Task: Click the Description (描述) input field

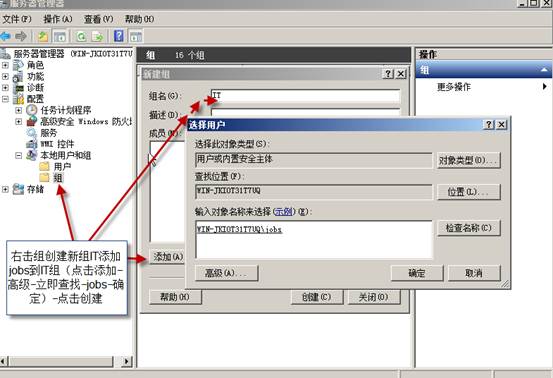Action: (305, 112)
